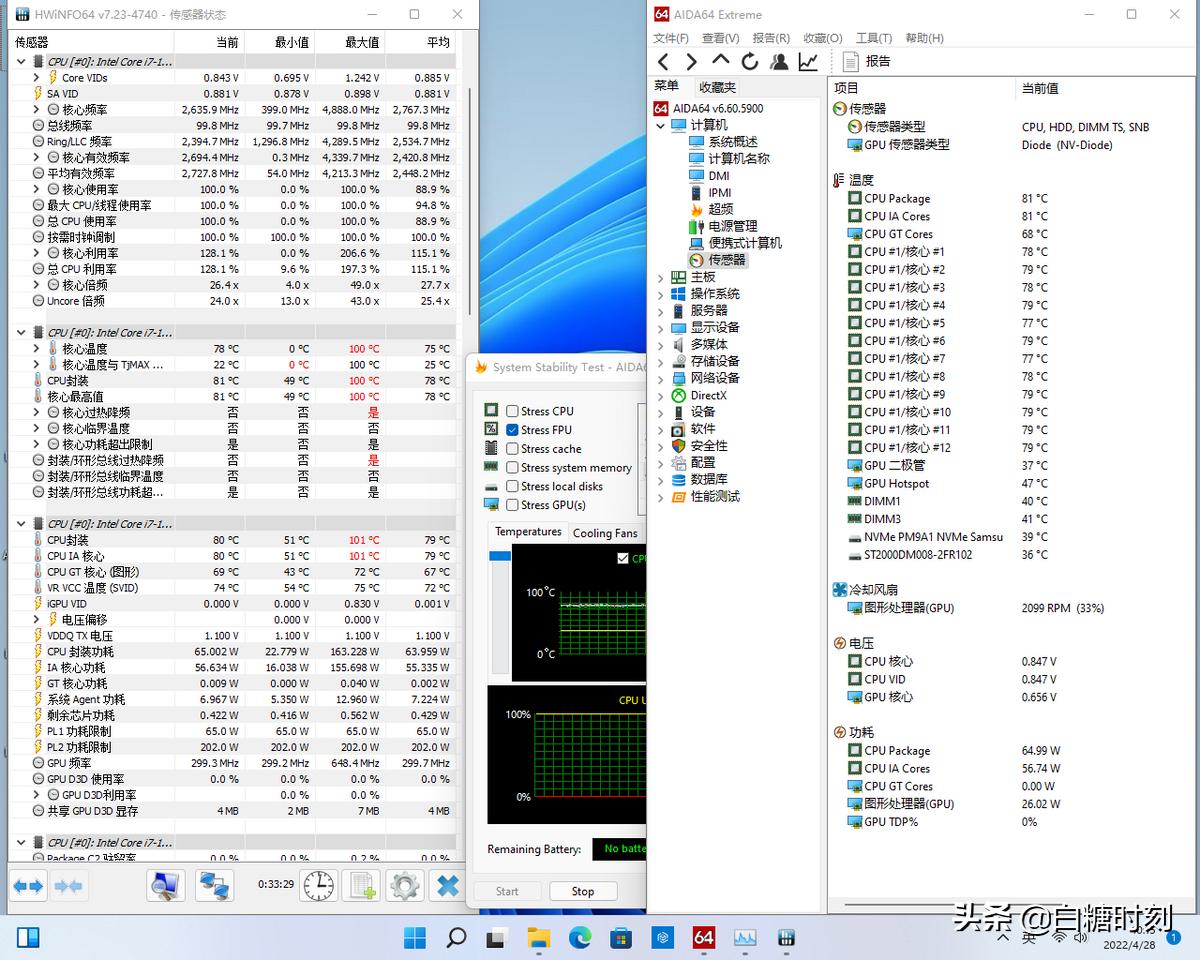
Task: Open the 工具(T) menu in AIDA64
Action: [x=872, y=37]
